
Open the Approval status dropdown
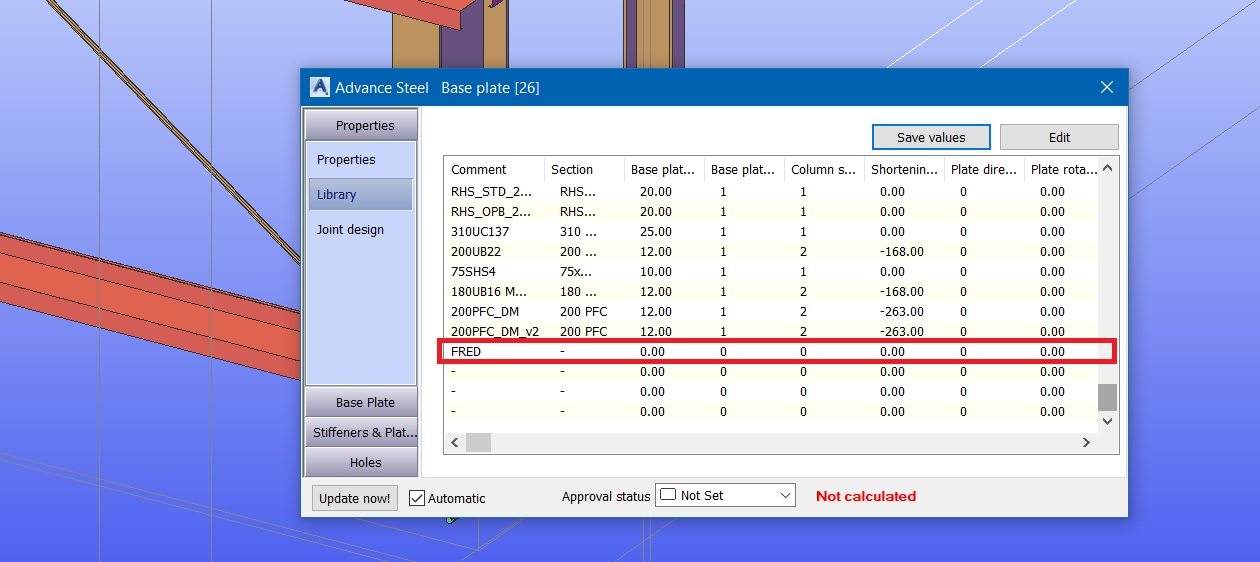[785, 495]
